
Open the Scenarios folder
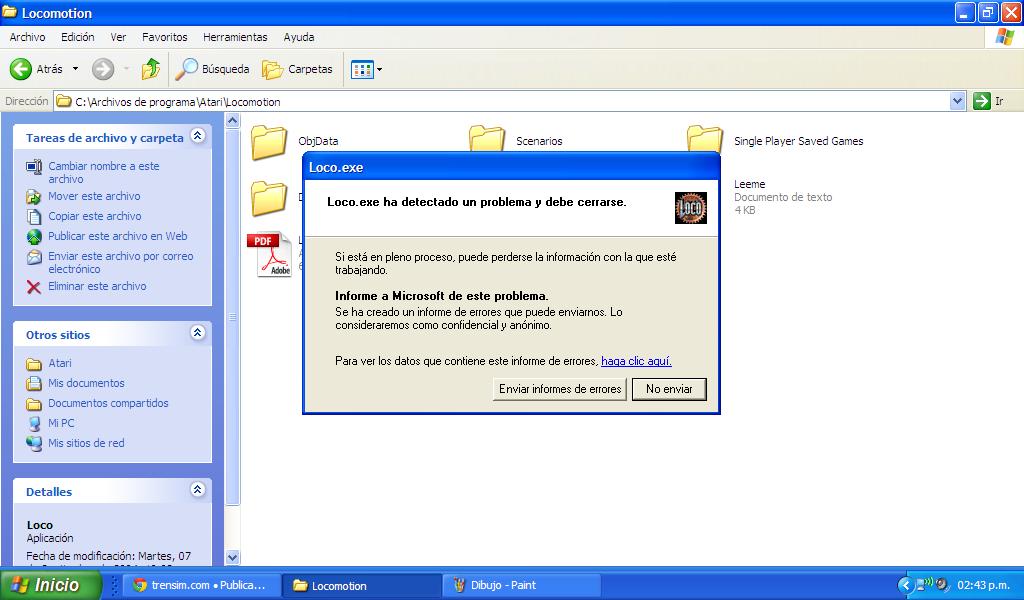pos(487,142)
